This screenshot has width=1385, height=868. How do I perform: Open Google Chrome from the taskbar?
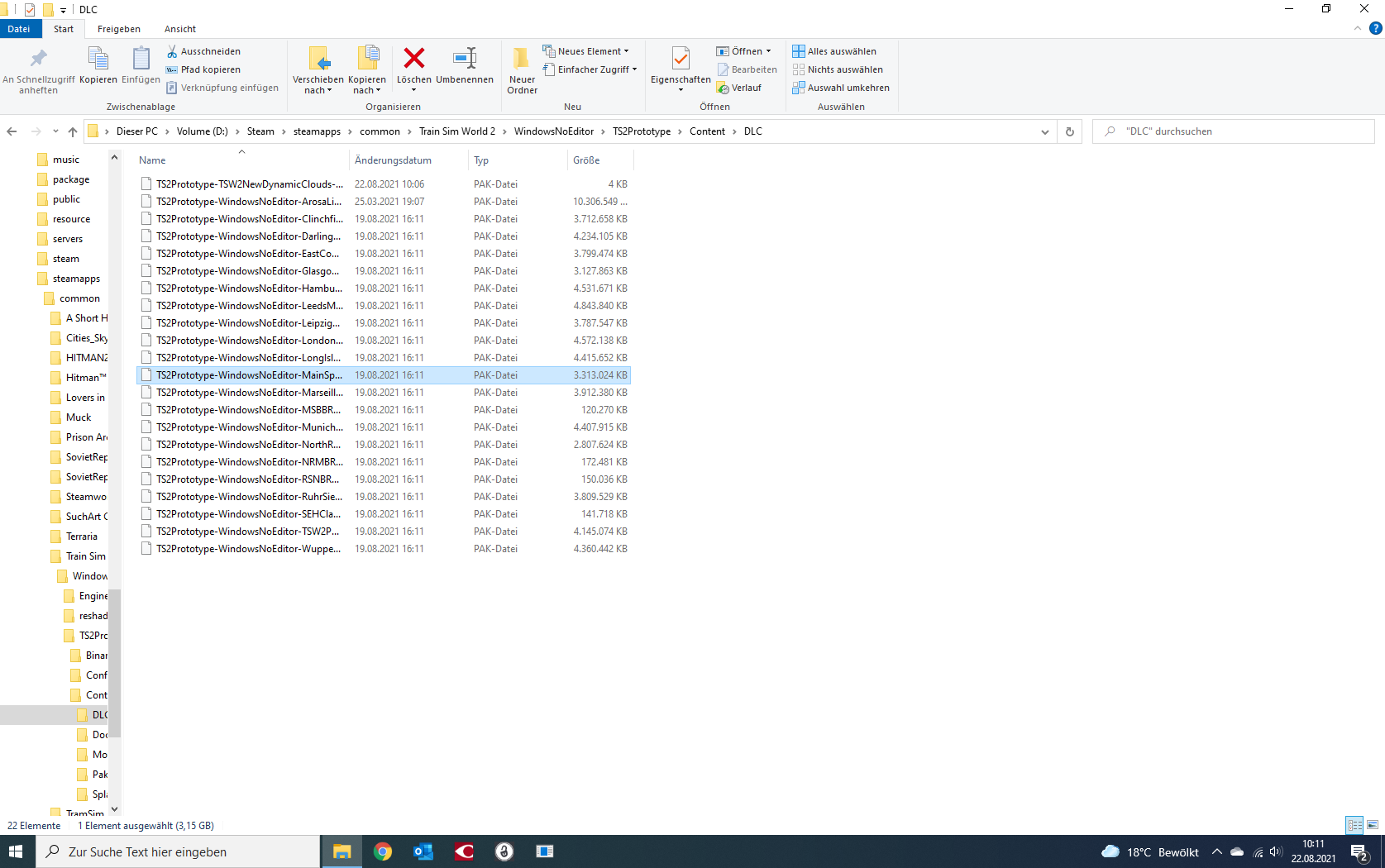tap(382, 851)
